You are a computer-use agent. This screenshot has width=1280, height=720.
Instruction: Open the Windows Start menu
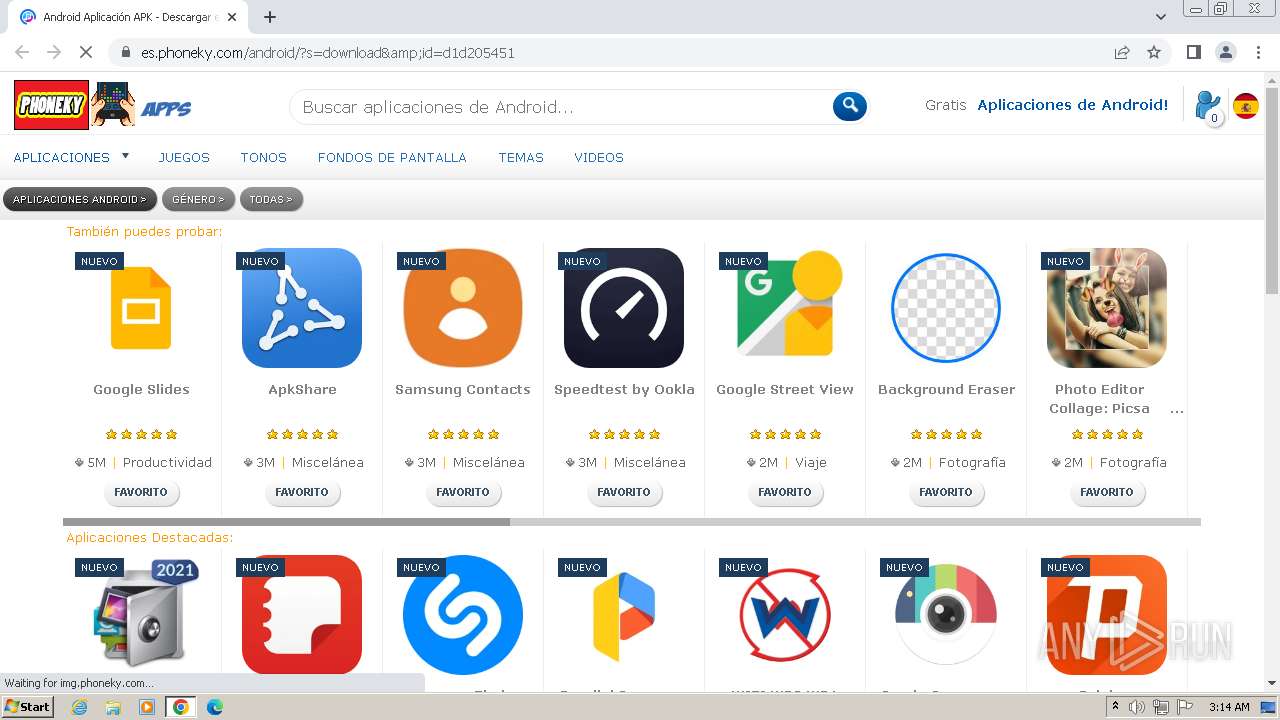pyautogui.click(x=27, y=707)
